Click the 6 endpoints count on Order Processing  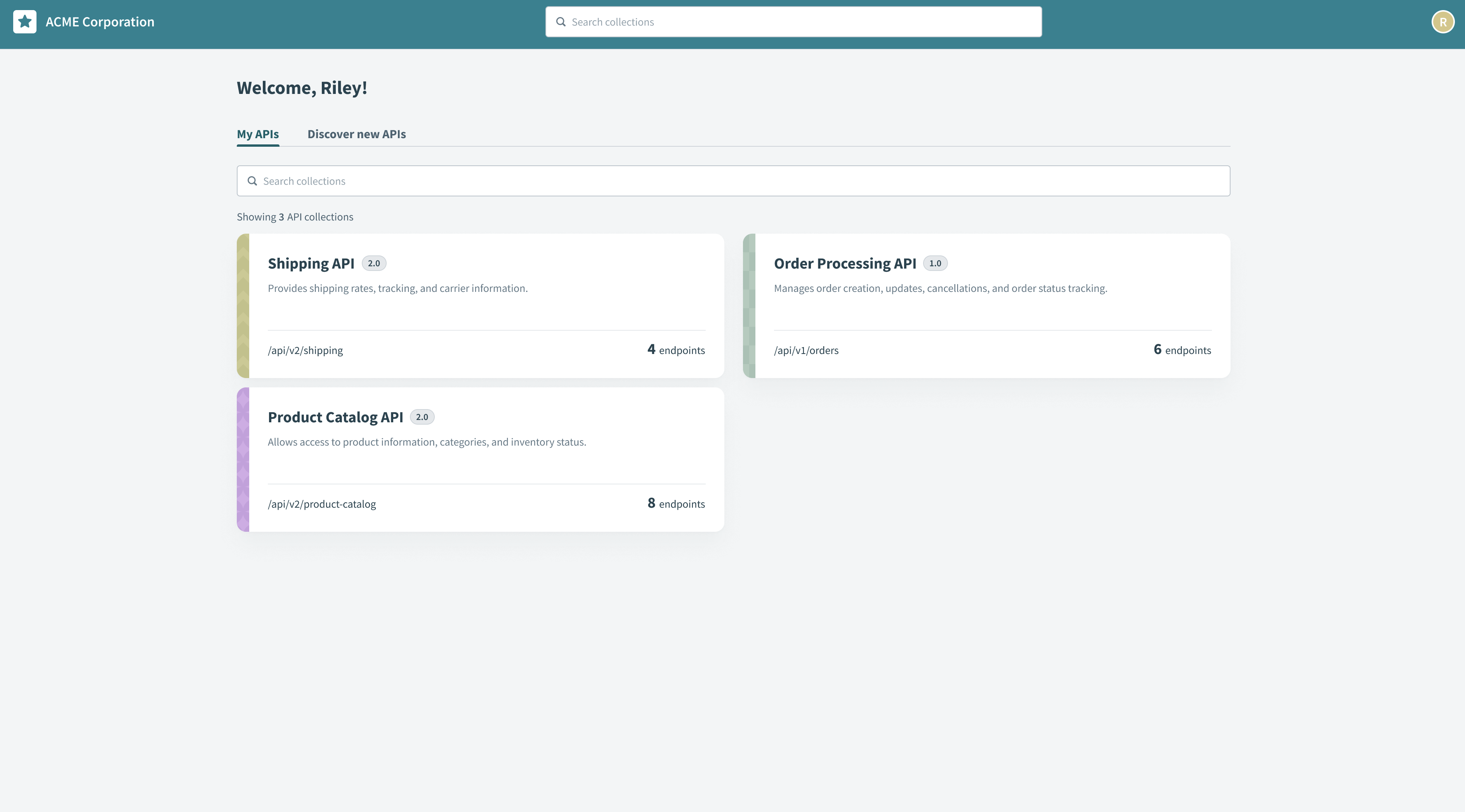pos(1182,350)
